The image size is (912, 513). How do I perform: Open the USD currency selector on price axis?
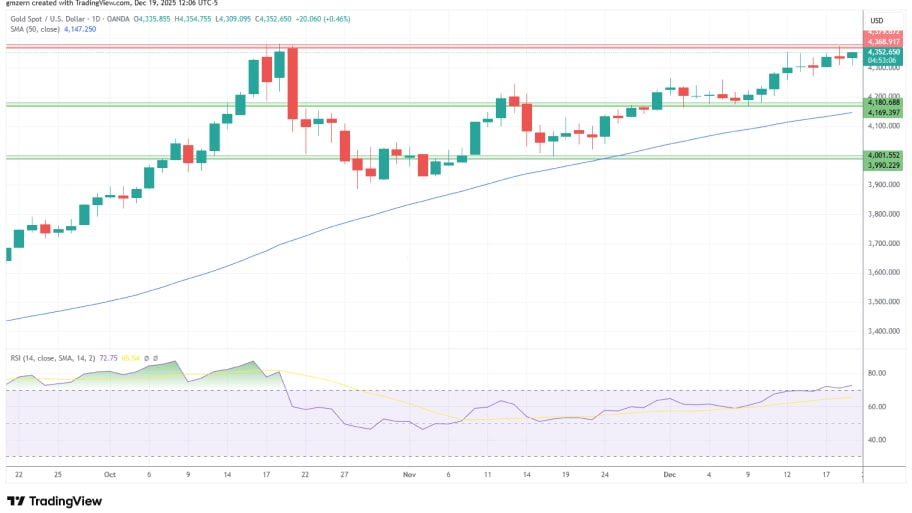point(877,21)
